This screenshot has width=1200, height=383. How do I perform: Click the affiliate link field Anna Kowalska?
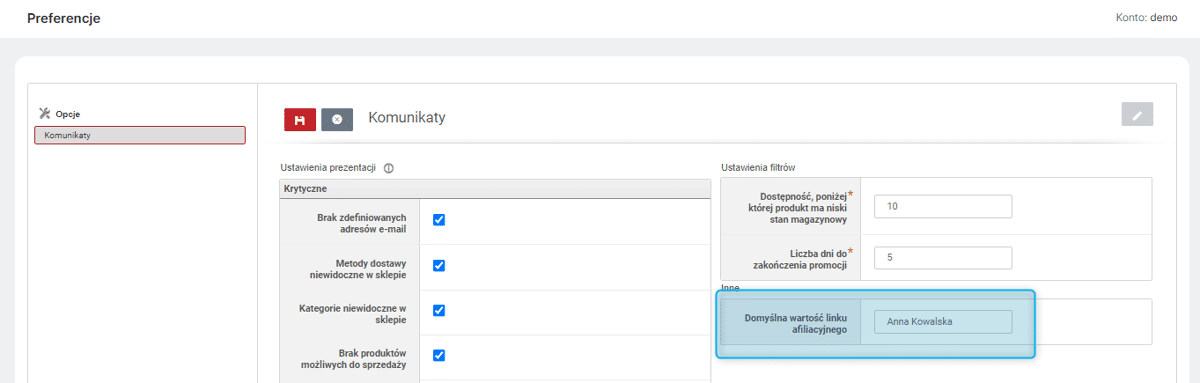943,322
